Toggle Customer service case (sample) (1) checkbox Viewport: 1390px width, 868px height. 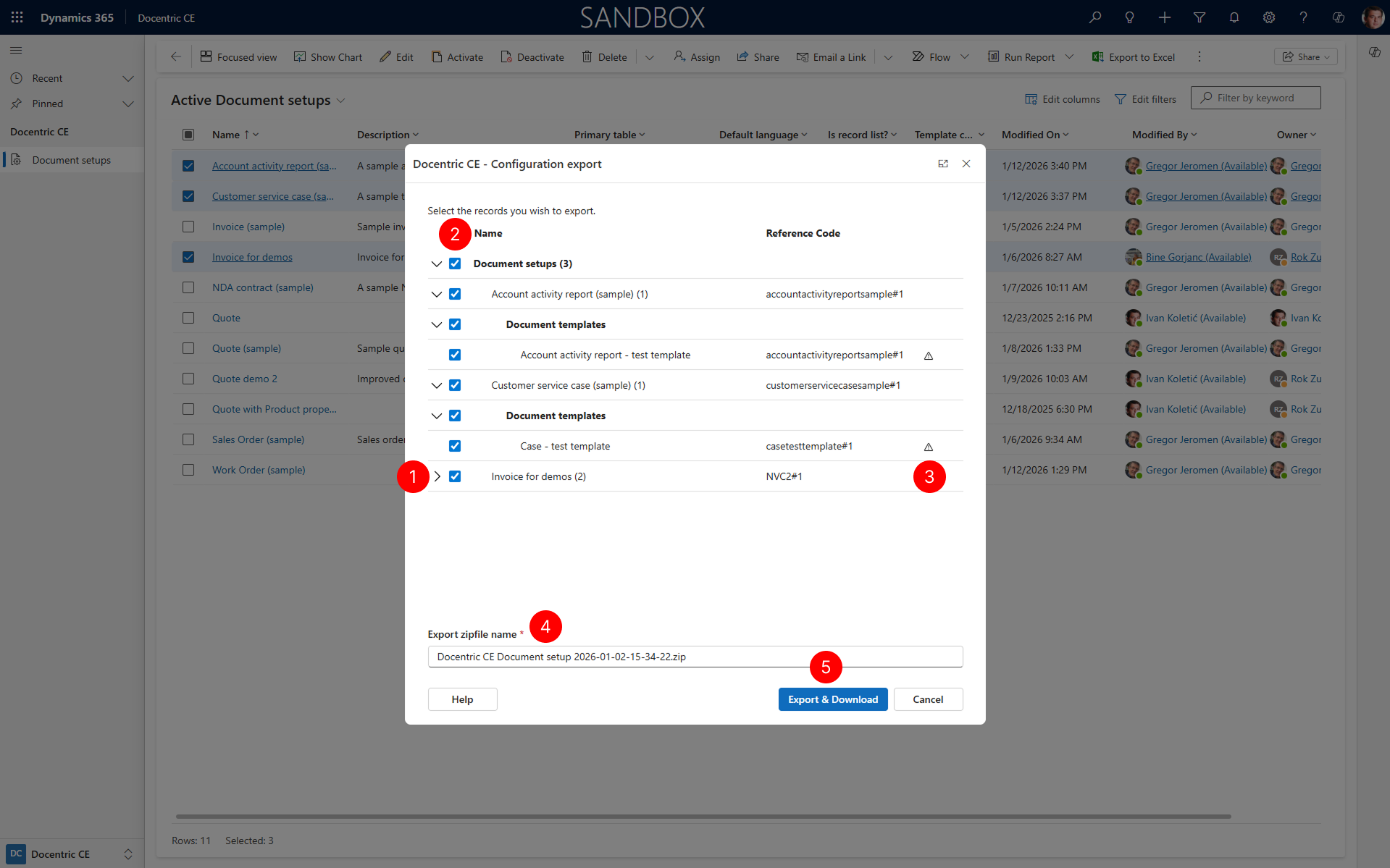(x=455, y=385)
